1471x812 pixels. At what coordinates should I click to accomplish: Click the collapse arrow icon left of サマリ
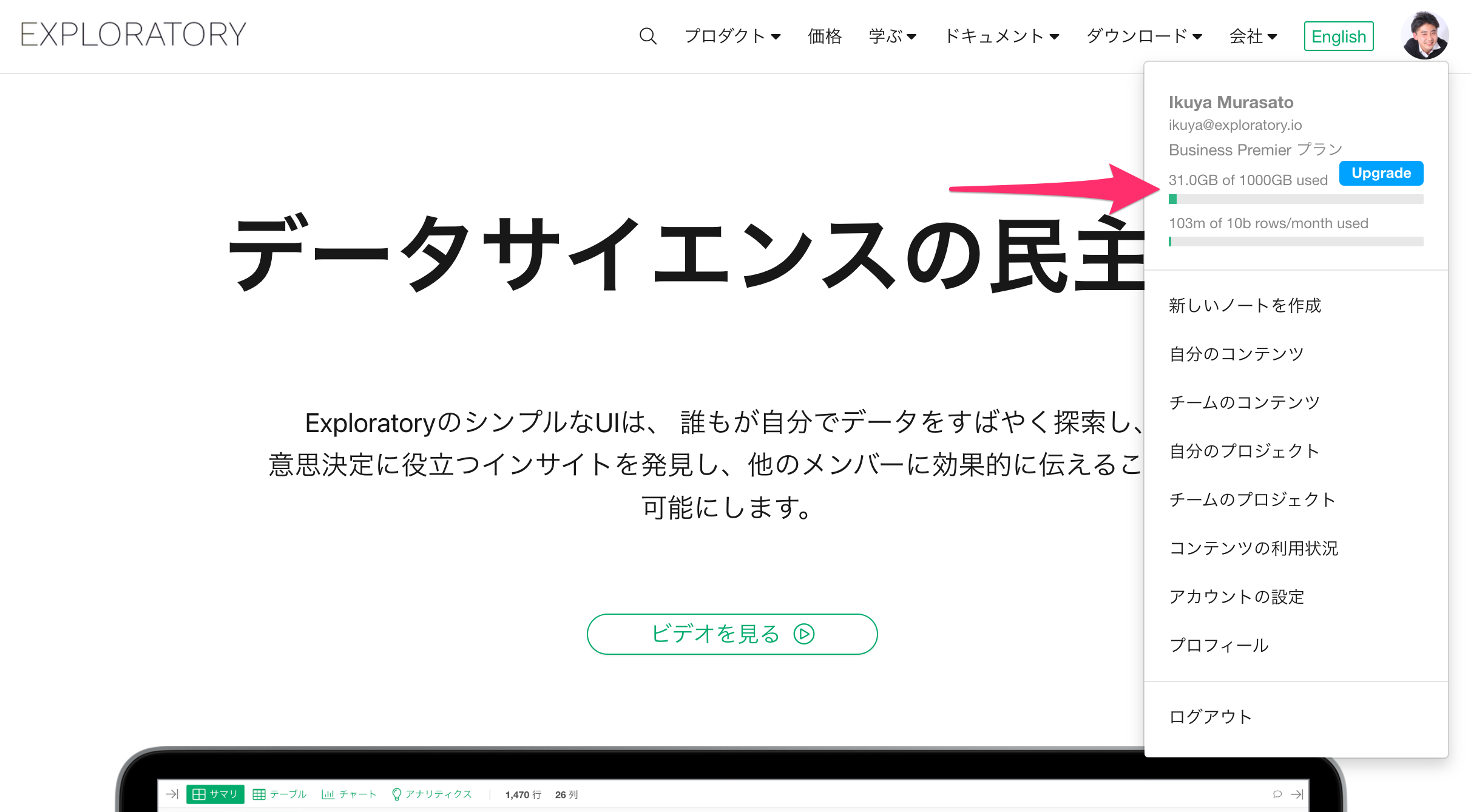(172, 794)
